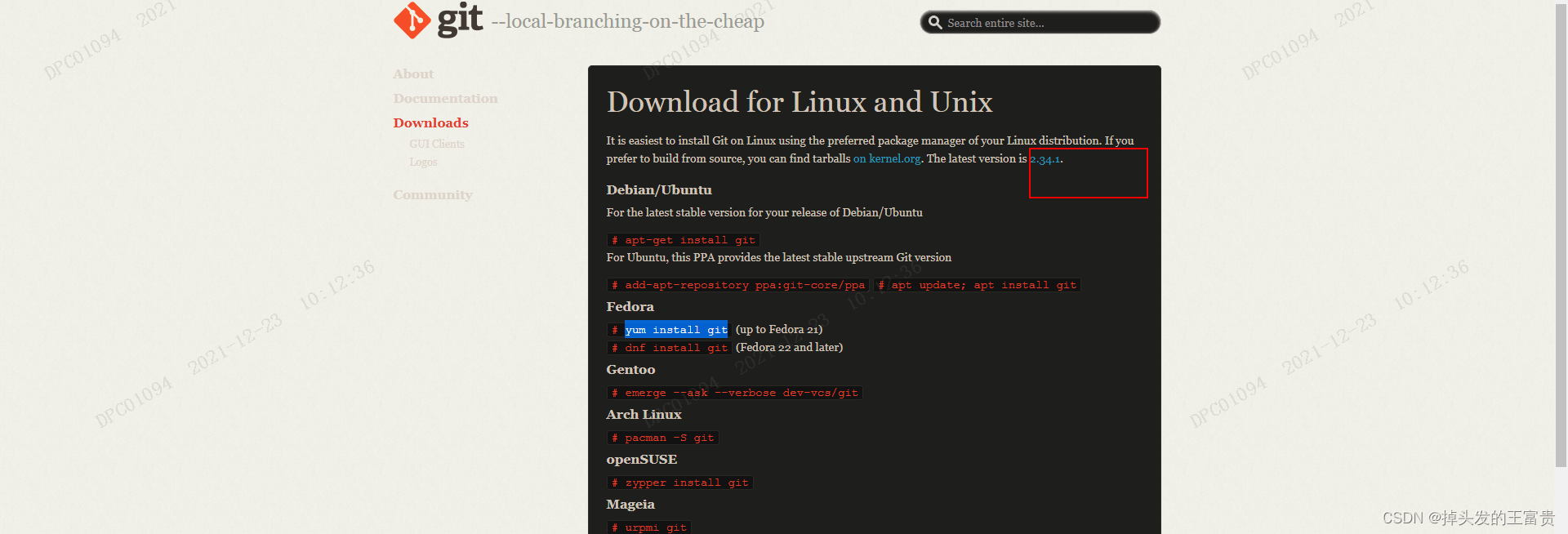Click the highlighted yum install git command
The width and height of the screenshot is (1568, 534).
click(676, 330)
